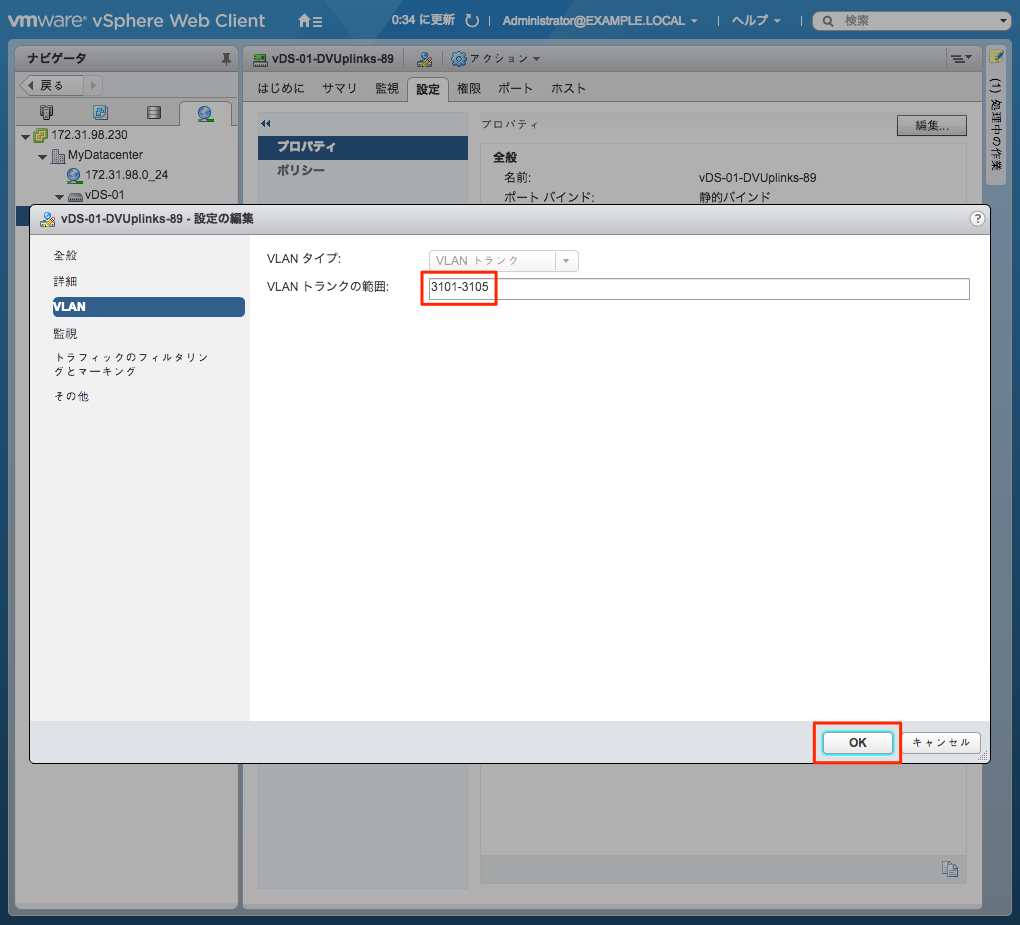Select vCenter 172.31.98.230 in tree
The image size is (1020, 925).
pyautogui.click(x=90, y=135)
